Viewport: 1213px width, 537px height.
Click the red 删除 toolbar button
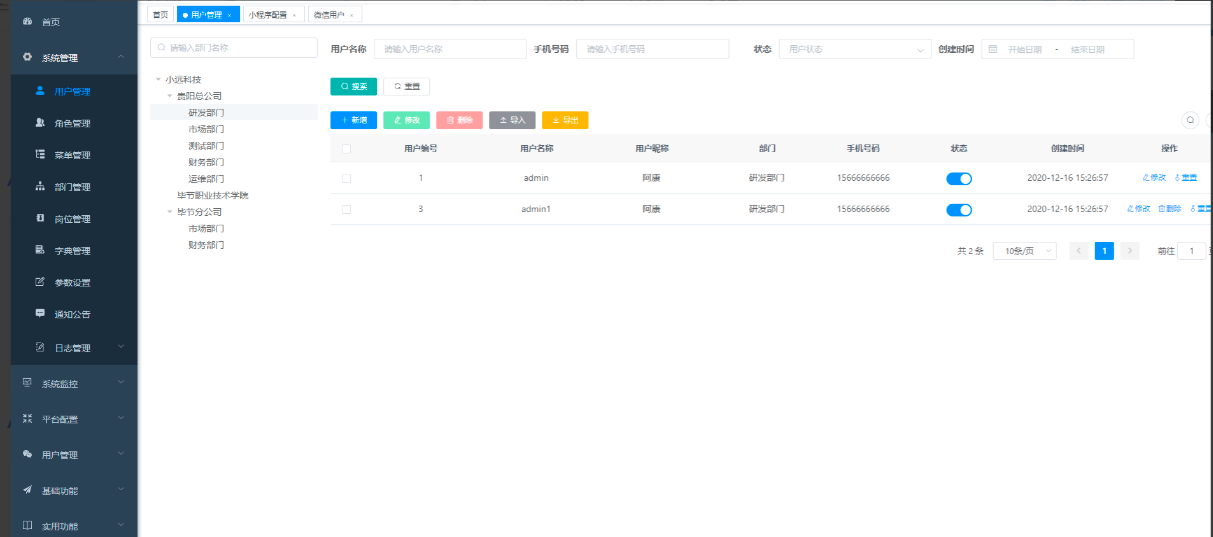pyautogui.click(x=459, y=120)
